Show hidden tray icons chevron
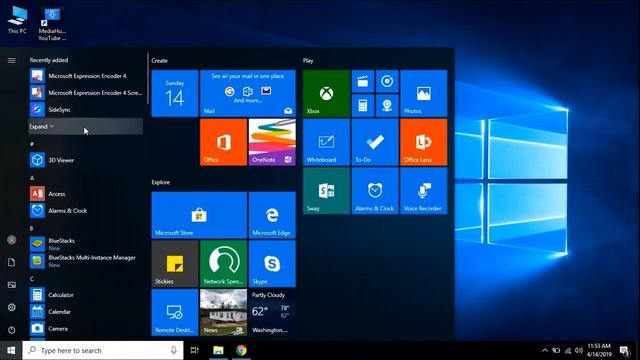Image resolution: width=640 pixels, height=360 pixels. pyautogui.click(x=544, y=350)
